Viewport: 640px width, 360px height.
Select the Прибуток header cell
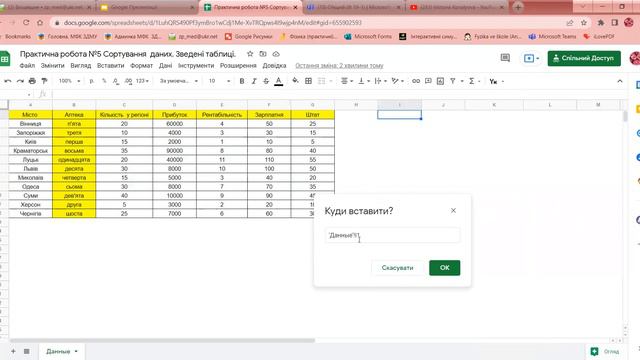tap(174, 115)
